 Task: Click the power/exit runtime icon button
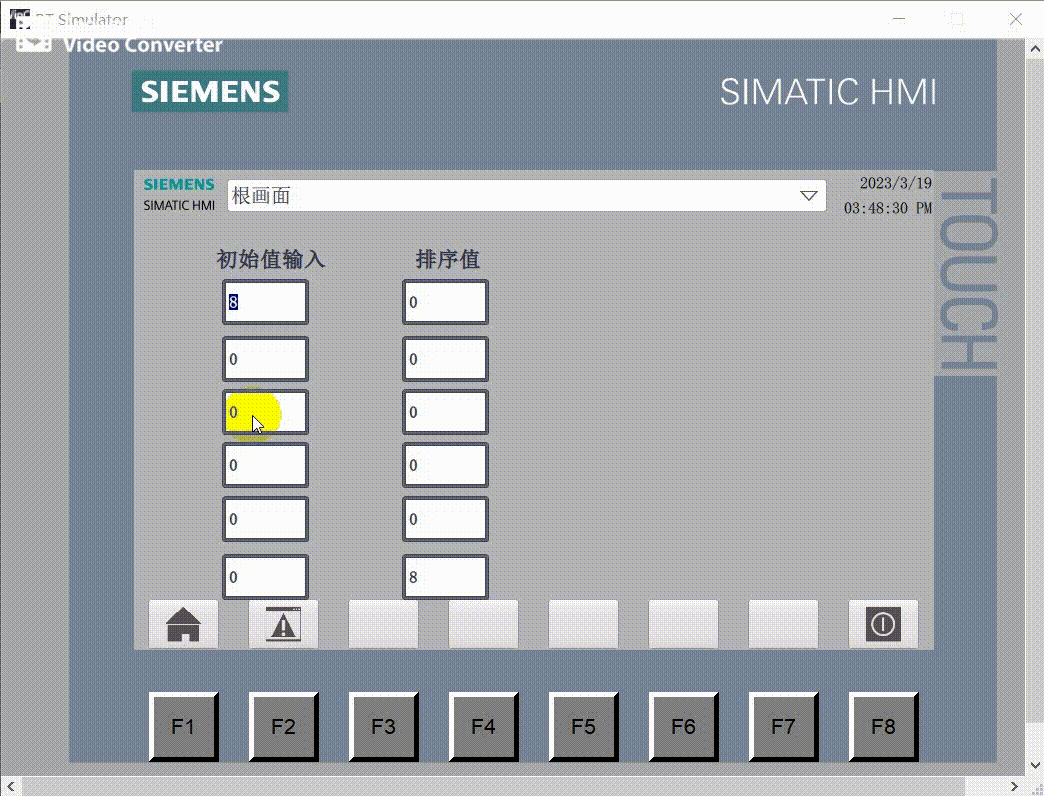point(883,624)
